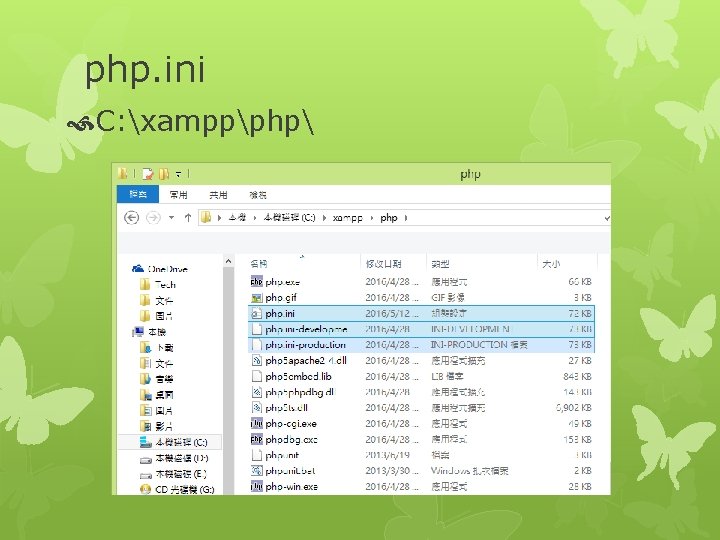Click the php5embed.lib file name
Image resolution: width=720 pixels, height=540 pixels.
click(298, 376)
